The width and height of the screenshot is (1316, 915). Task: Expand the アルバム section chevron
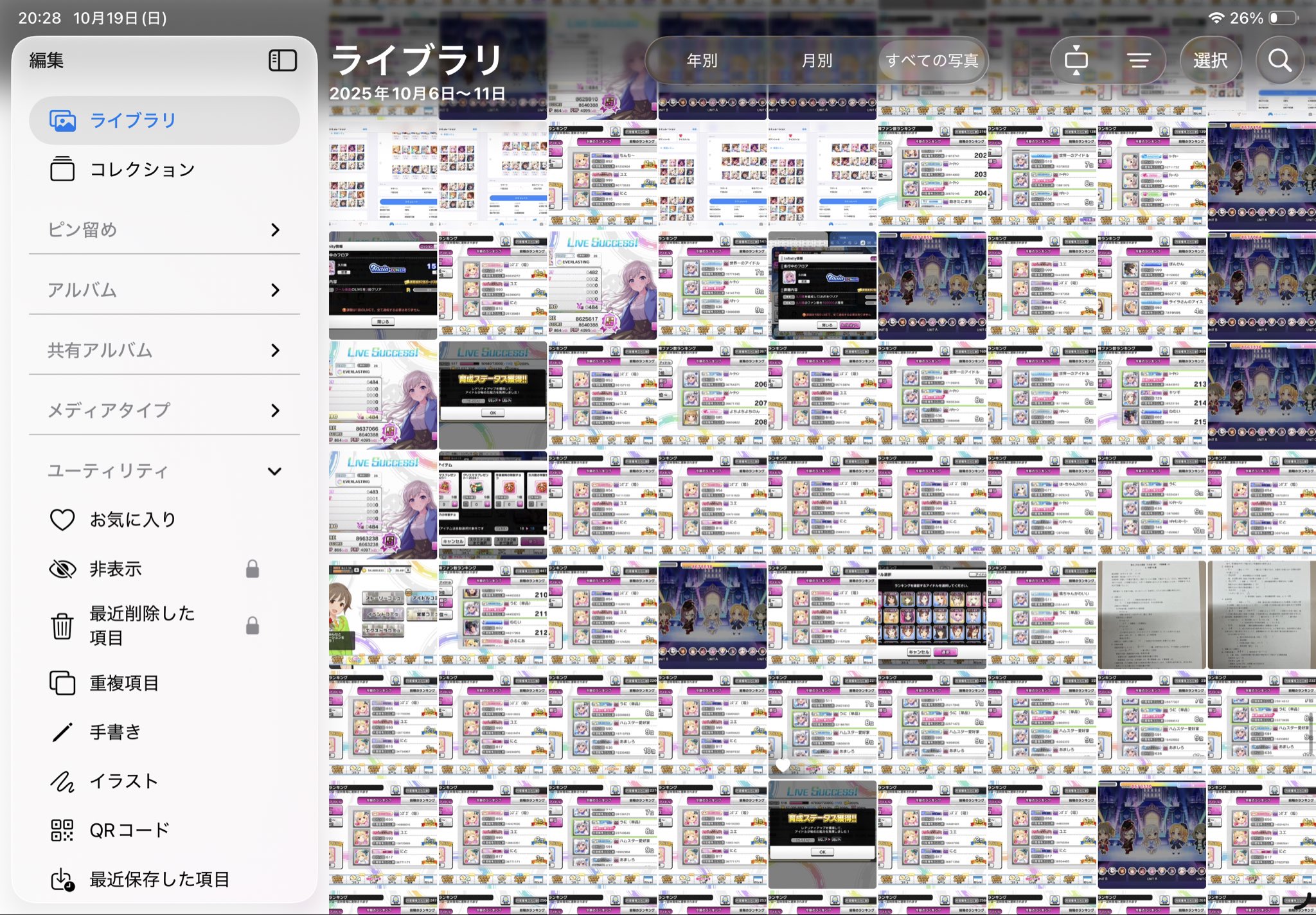pos(275,290)
